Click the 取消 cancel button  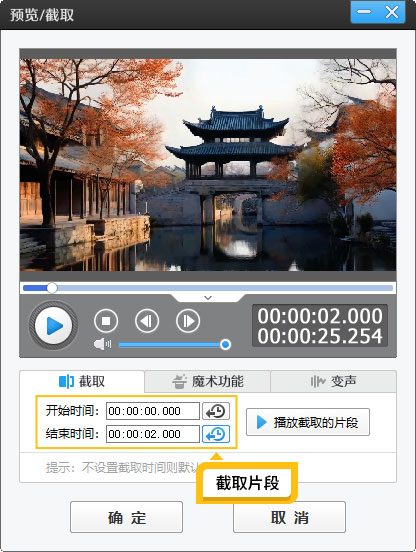(289, 517)
